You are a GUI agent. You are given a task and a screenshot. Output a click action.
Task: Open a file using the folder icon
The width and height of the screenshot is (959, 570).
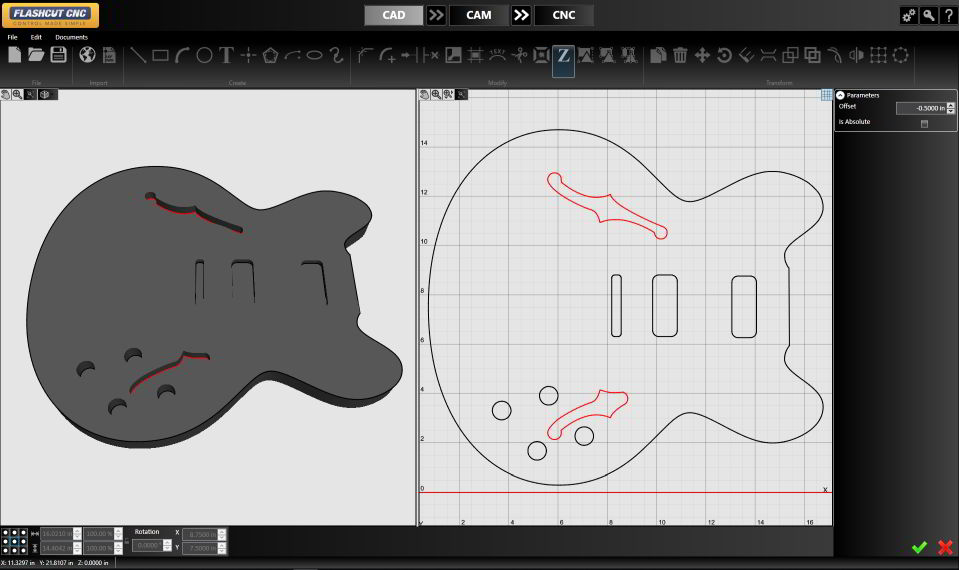tap(36, 55)
